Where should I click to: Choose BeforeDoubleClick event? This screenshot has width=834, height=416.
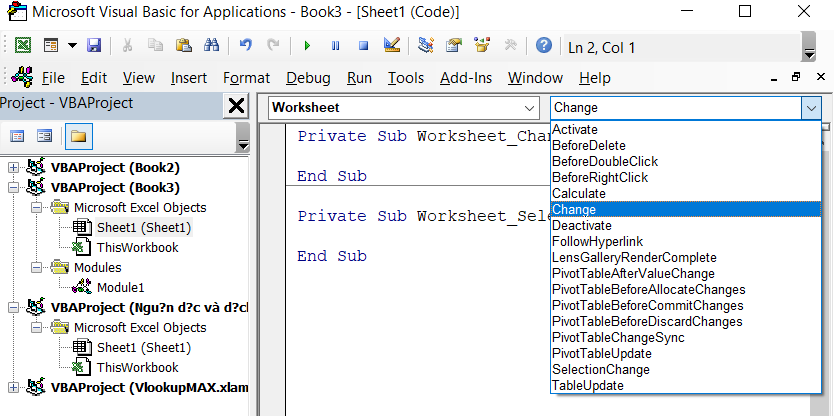coord(686,162)
